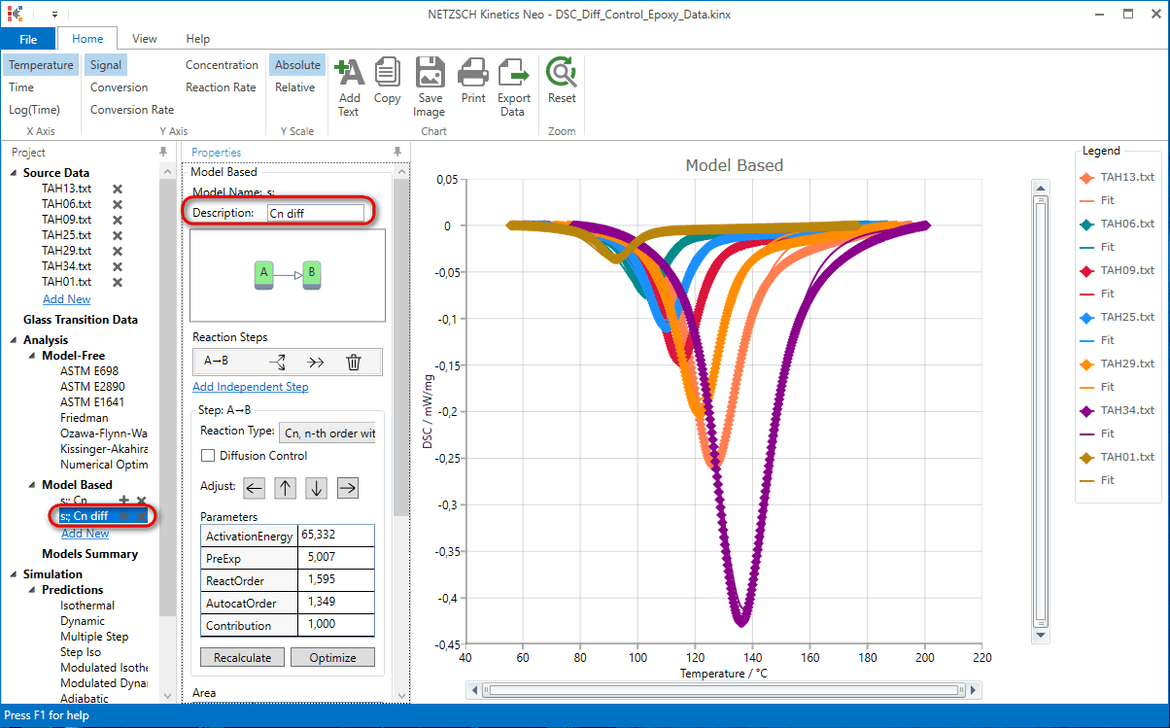The height and width of the screenshot is (728, 1170).
Task: Open the File menu
Action: 29,38
